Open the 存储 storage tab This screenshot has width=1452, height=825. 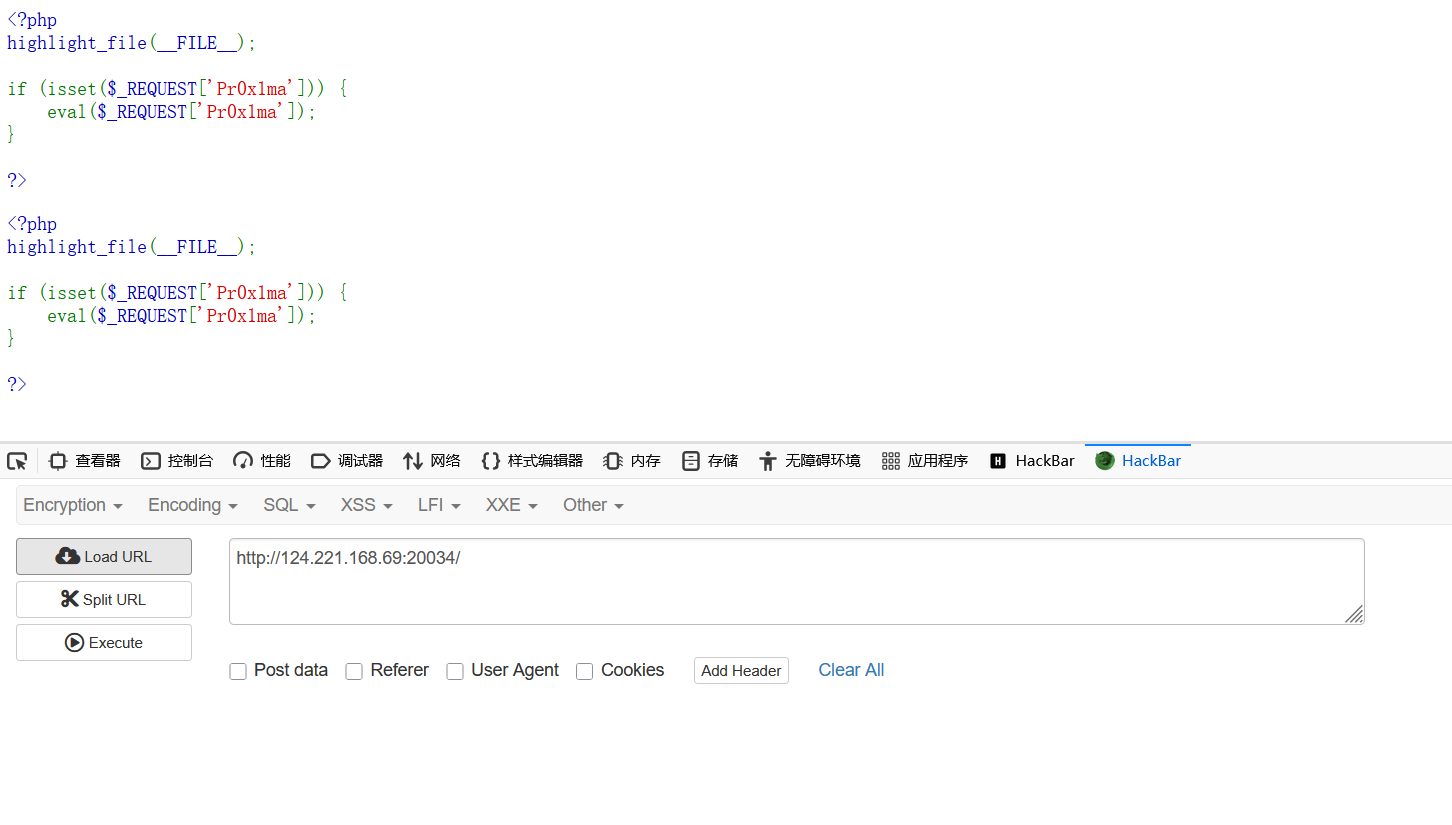coord(710,461)
